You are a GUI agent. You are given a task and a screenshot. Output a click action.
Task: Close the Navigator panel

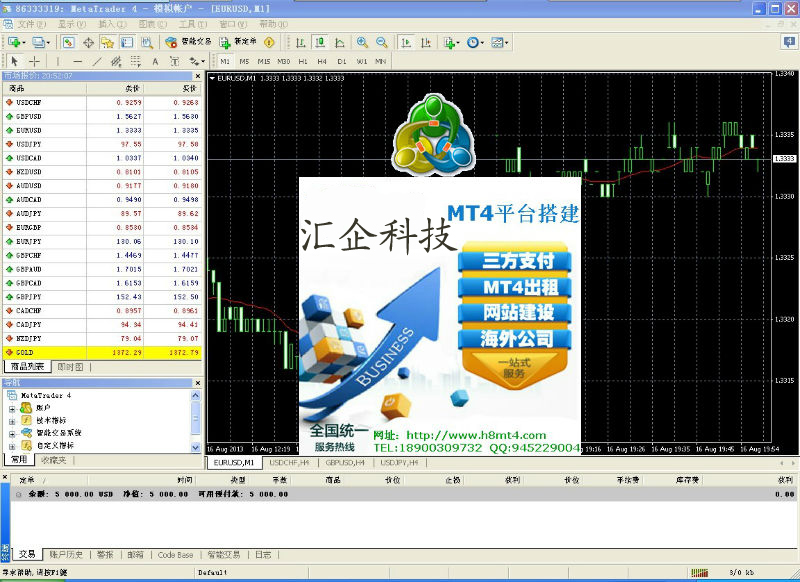click(x=198, y=383)
